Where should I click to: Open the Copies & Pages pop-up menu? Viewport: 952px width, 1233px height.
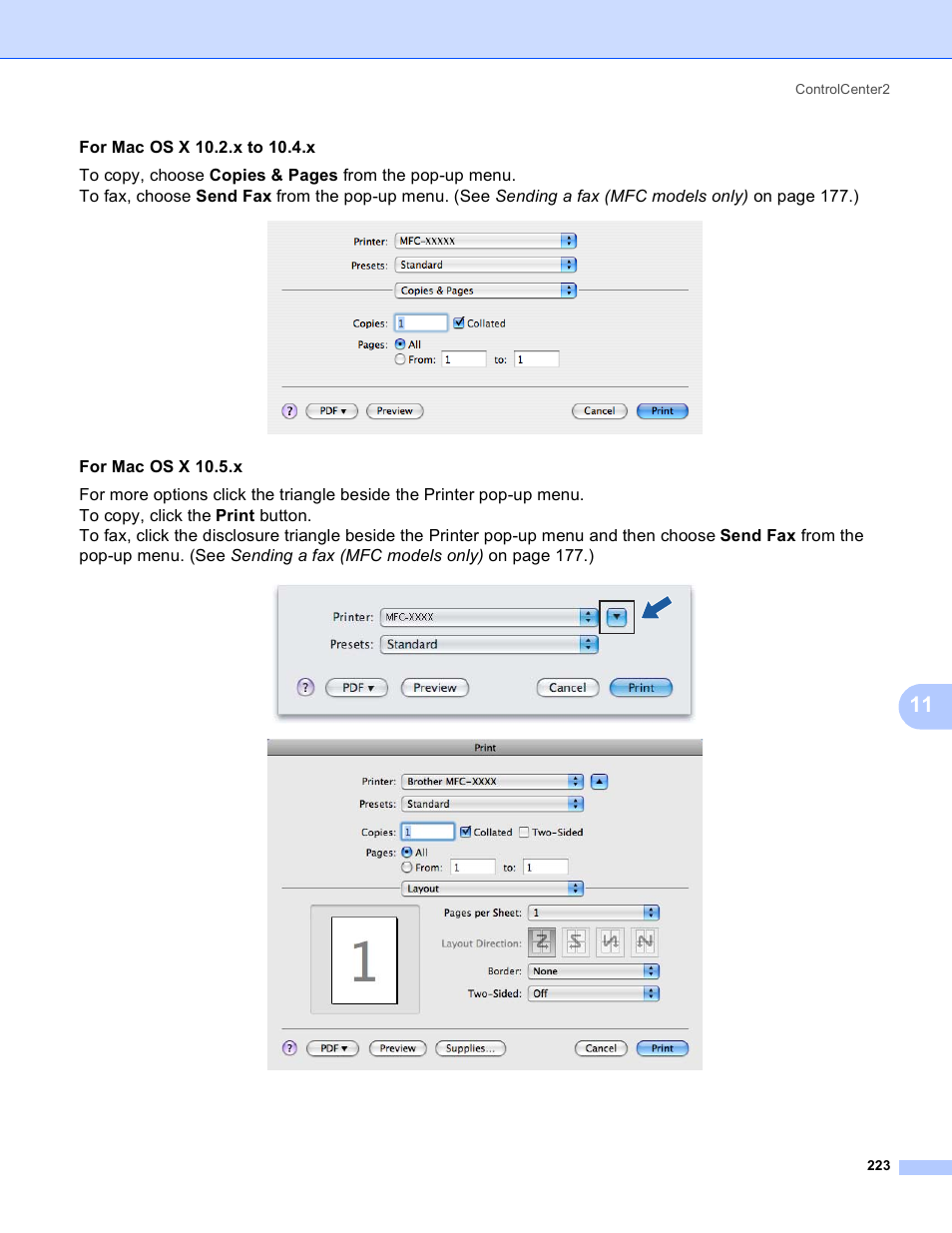(x=486, y=291)
